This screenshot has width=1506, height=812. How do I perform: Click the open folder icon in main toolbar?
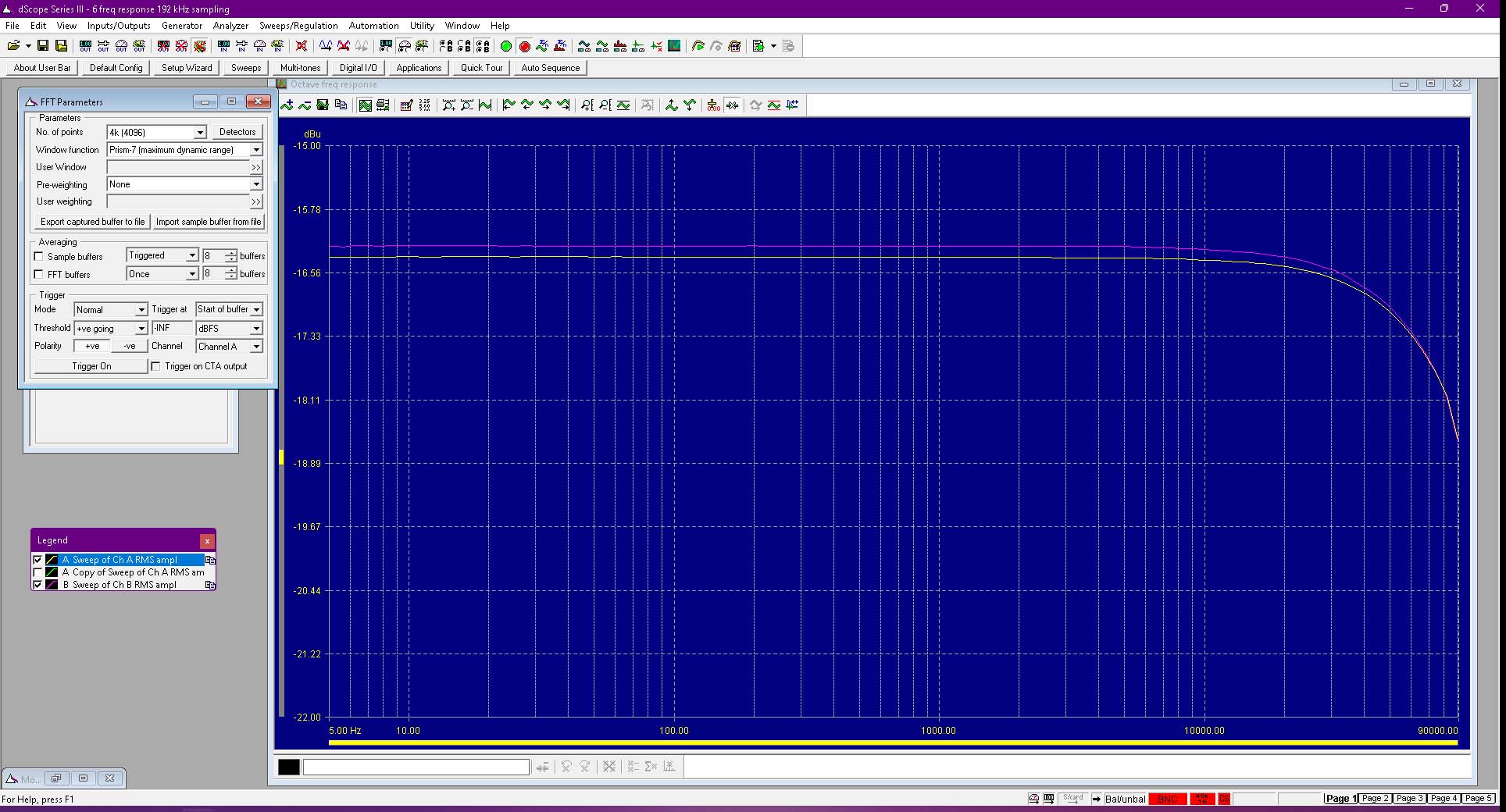[13, 46]
